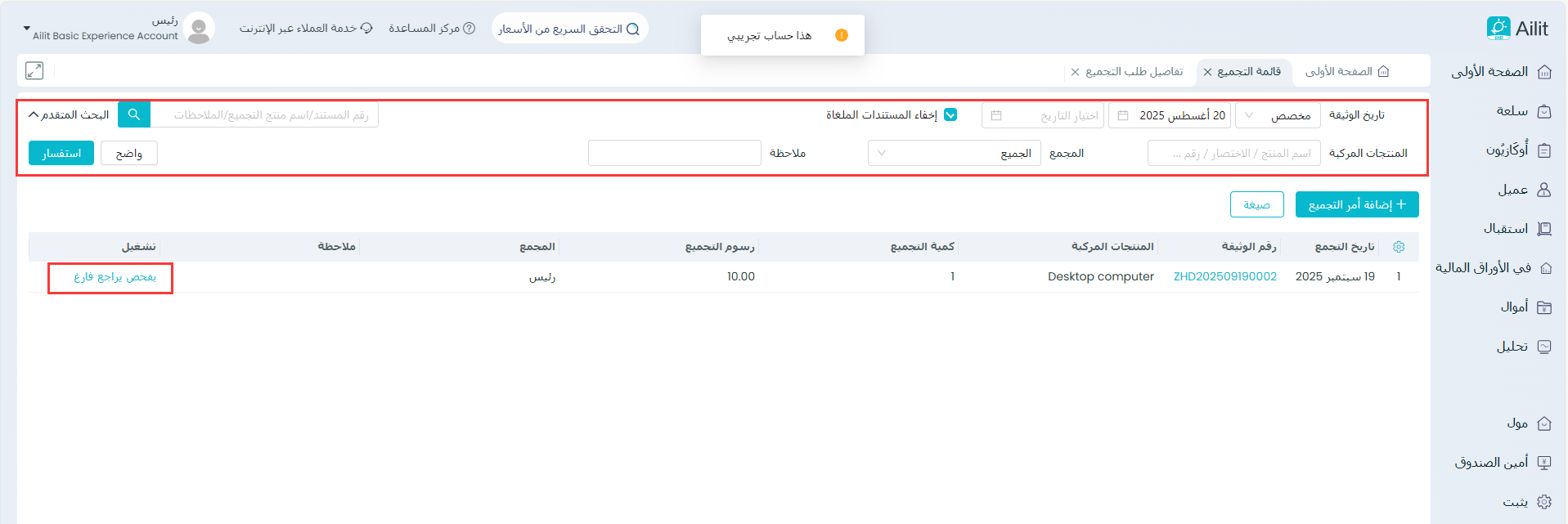Screen dimensions: 1568x524
Task: Close the تفاصيل طلب التجميع tab
Action: click(x=1075, y=72)
